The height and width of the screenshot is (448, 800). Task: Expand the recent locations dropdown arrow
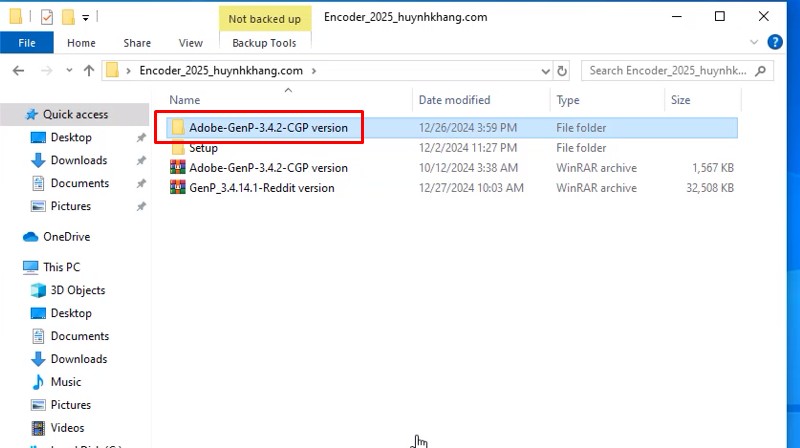(x=68, y=71)
